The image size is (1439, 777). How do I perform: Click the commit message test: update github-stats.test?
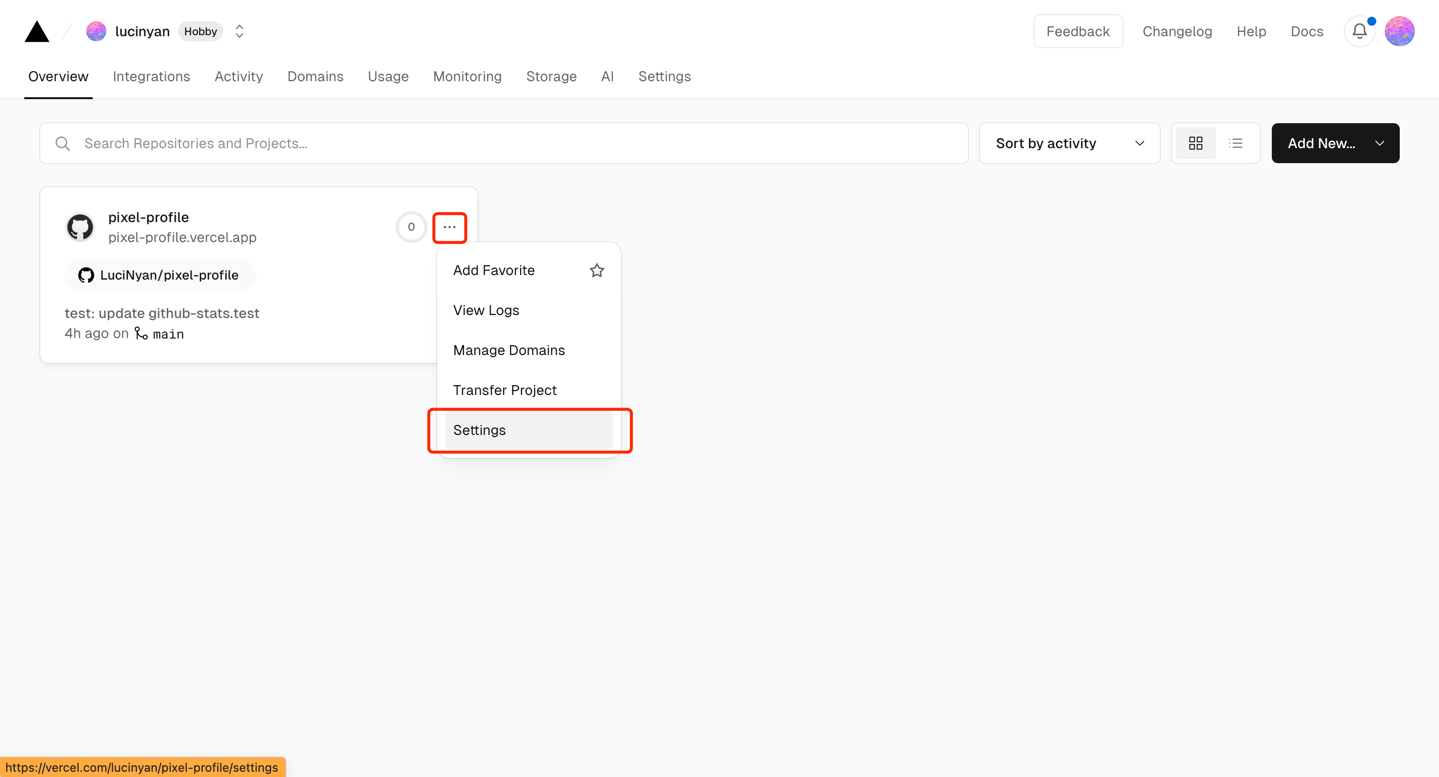(x=162, y=313)
